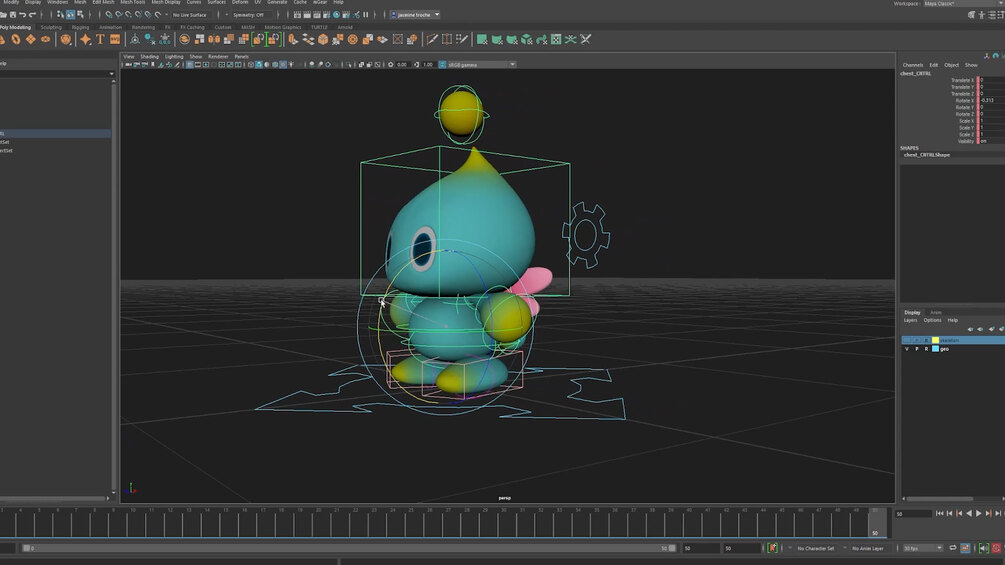Click the Set Key character icon
The height and width of the screenshot is (565, 1005).
coord(772,548)
